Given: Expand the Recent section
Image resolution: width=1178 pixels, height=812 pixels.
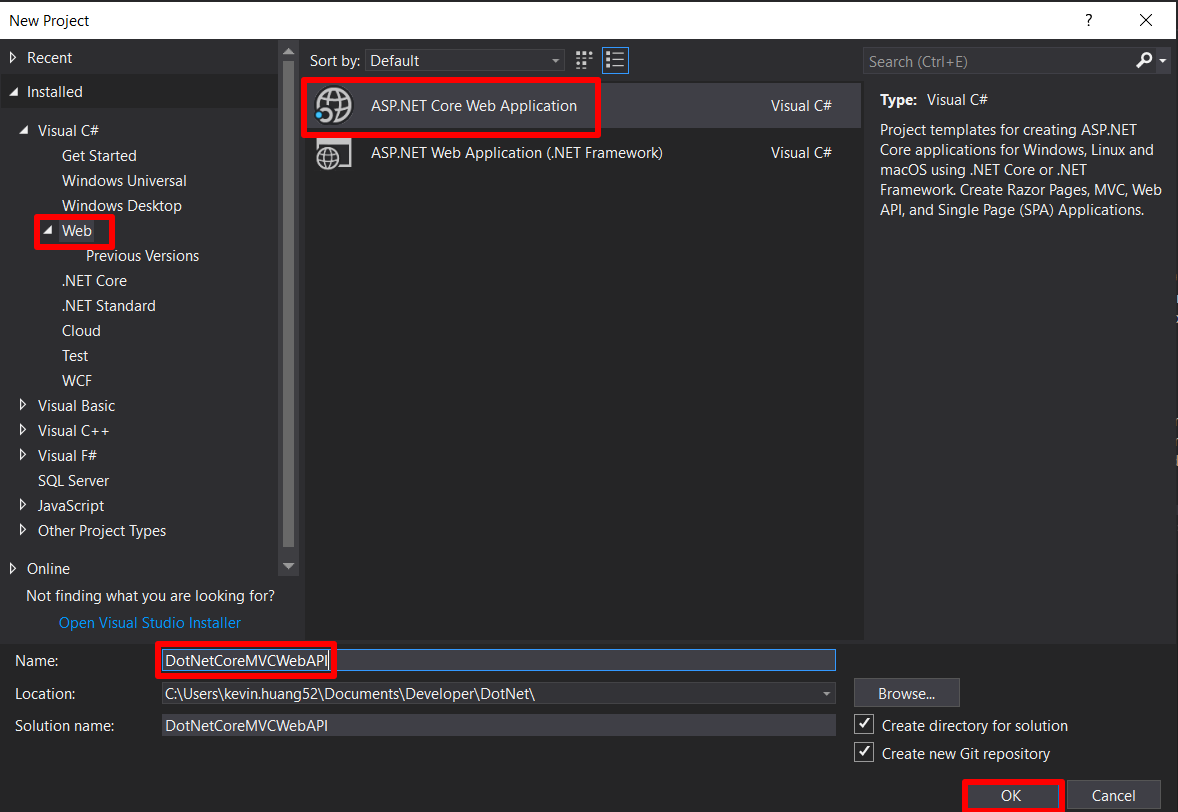Looking at the screenshot, I should tap(13, 58).
